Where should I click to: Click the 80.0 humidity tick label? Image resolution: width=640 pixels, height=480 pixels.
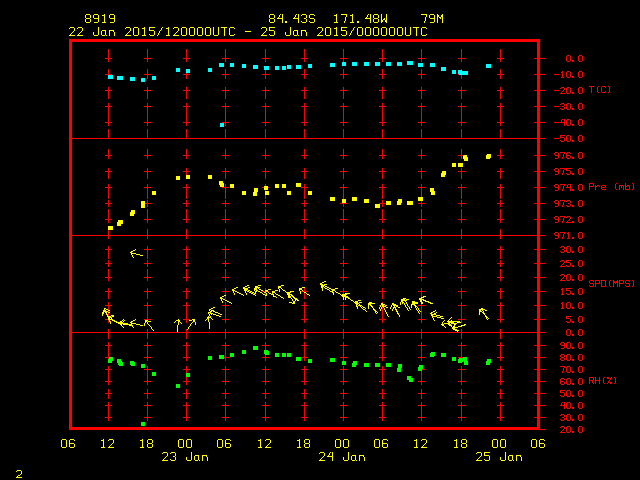tap(571, 358)
